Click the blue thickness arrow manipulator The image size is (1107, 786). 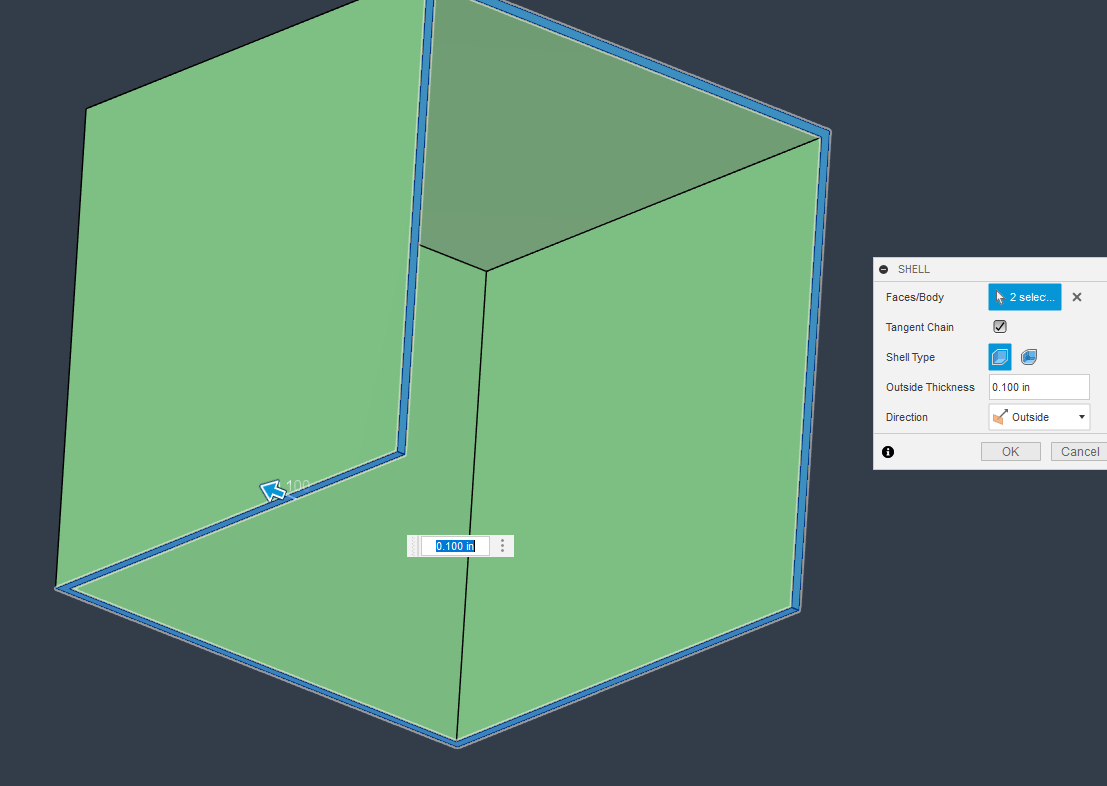click(273, 490)
